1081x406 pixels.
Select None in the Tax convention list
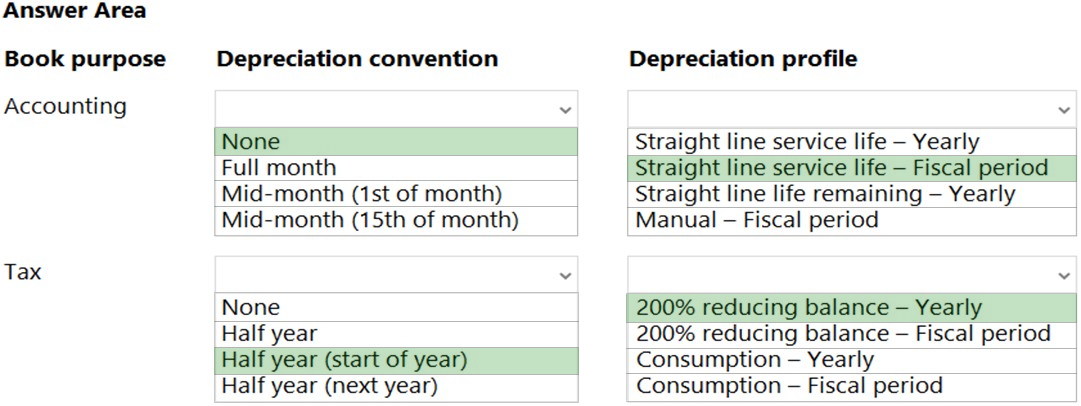pos(396,307)
